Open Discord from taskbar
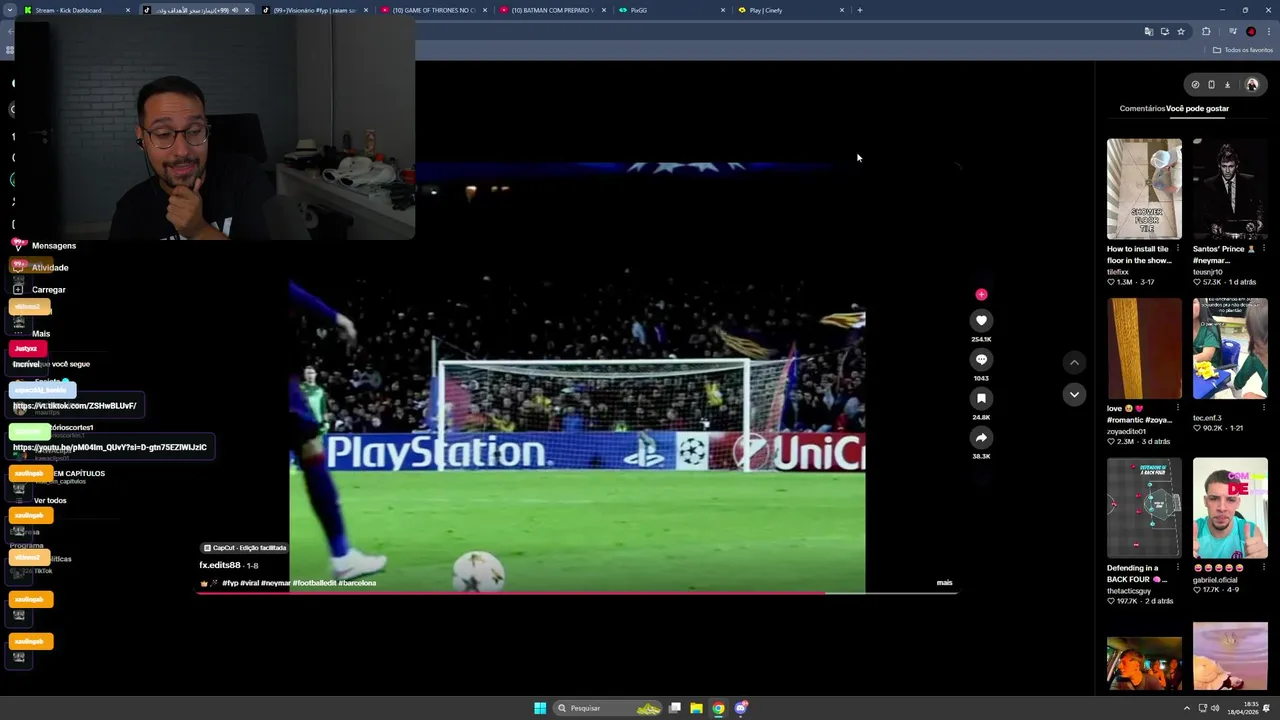 (x=741, y=708)
